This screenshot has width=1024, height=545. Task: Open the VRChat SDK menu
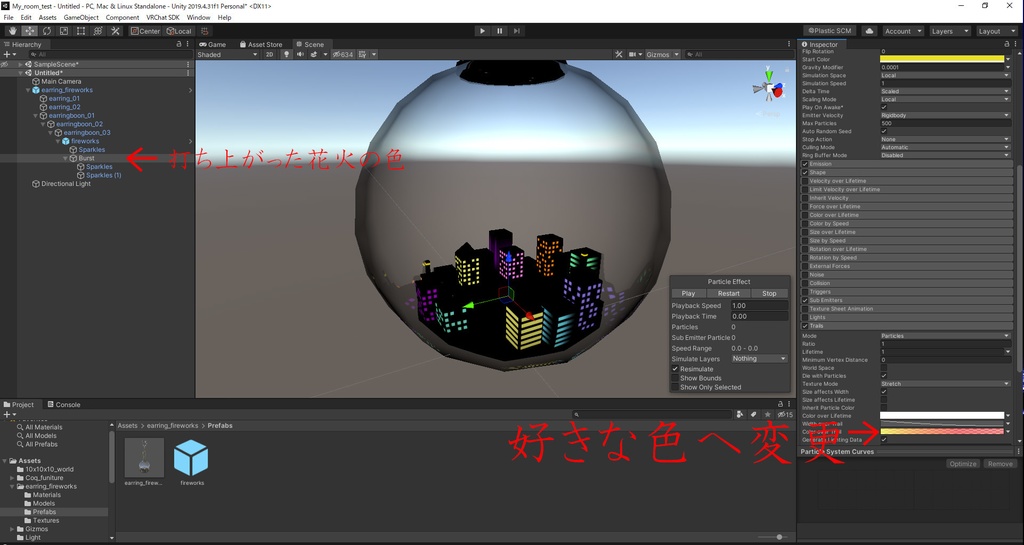(163, 18)
